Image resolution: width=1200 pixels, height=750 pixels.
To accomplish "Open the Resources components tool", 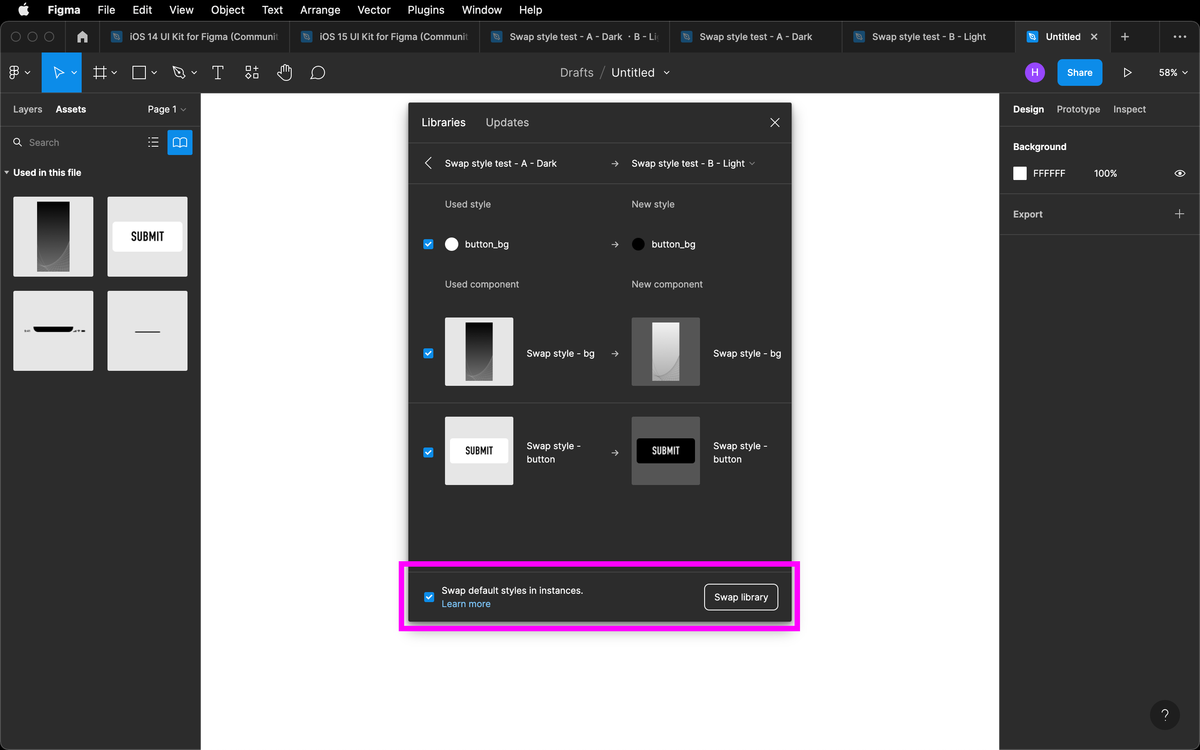I will pyautogui.click(x=251, y=73).
